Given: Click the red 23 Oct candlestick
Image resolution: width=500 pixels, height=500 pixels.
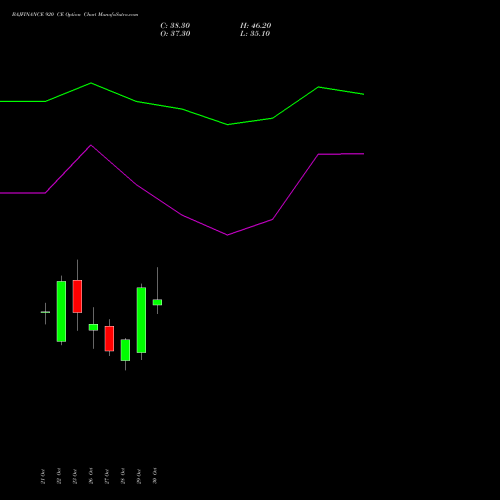Looking at the screenshot, I should coord(77,296).
